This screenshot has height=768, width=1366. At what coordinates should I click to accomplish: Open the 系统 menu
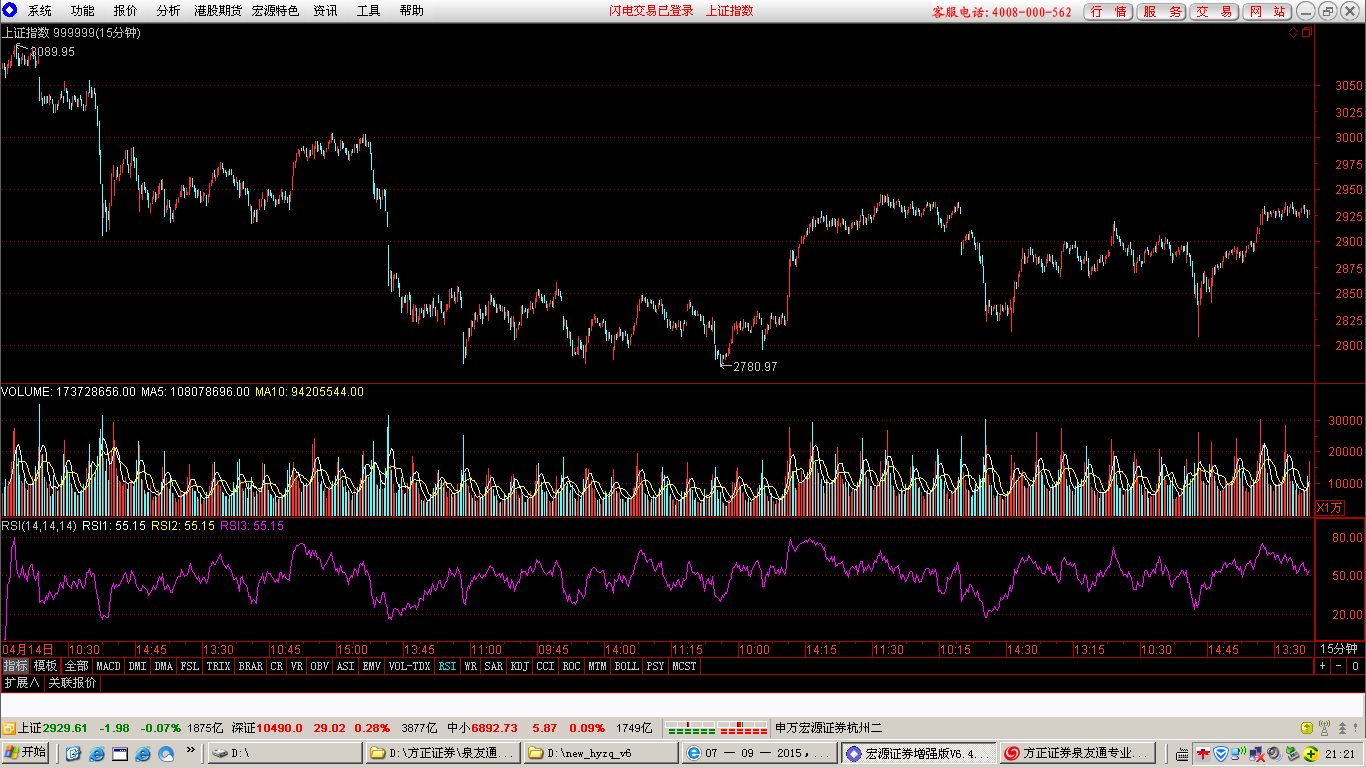39,11
